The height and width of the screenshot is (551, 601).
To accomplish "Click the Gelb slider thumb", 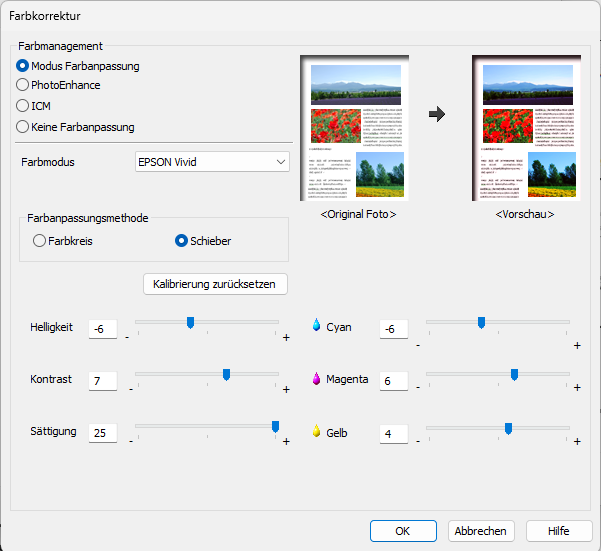I will (x=508, y=429).
